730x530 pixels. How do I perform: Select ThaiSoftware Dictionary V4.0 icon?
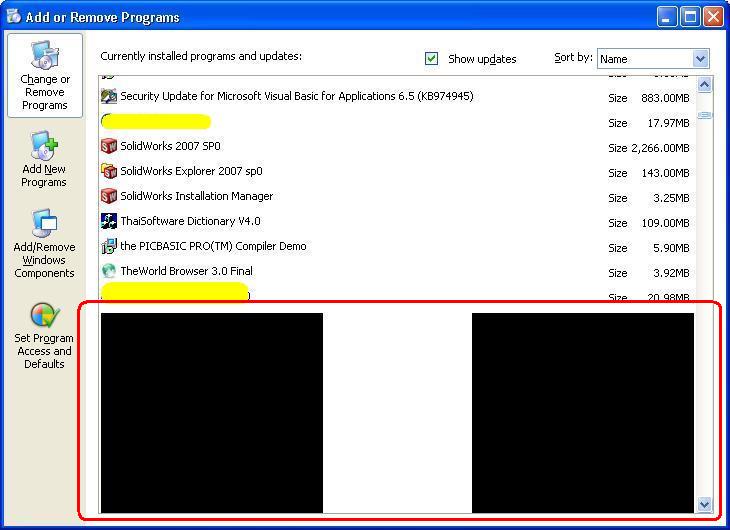pos(109,221)
